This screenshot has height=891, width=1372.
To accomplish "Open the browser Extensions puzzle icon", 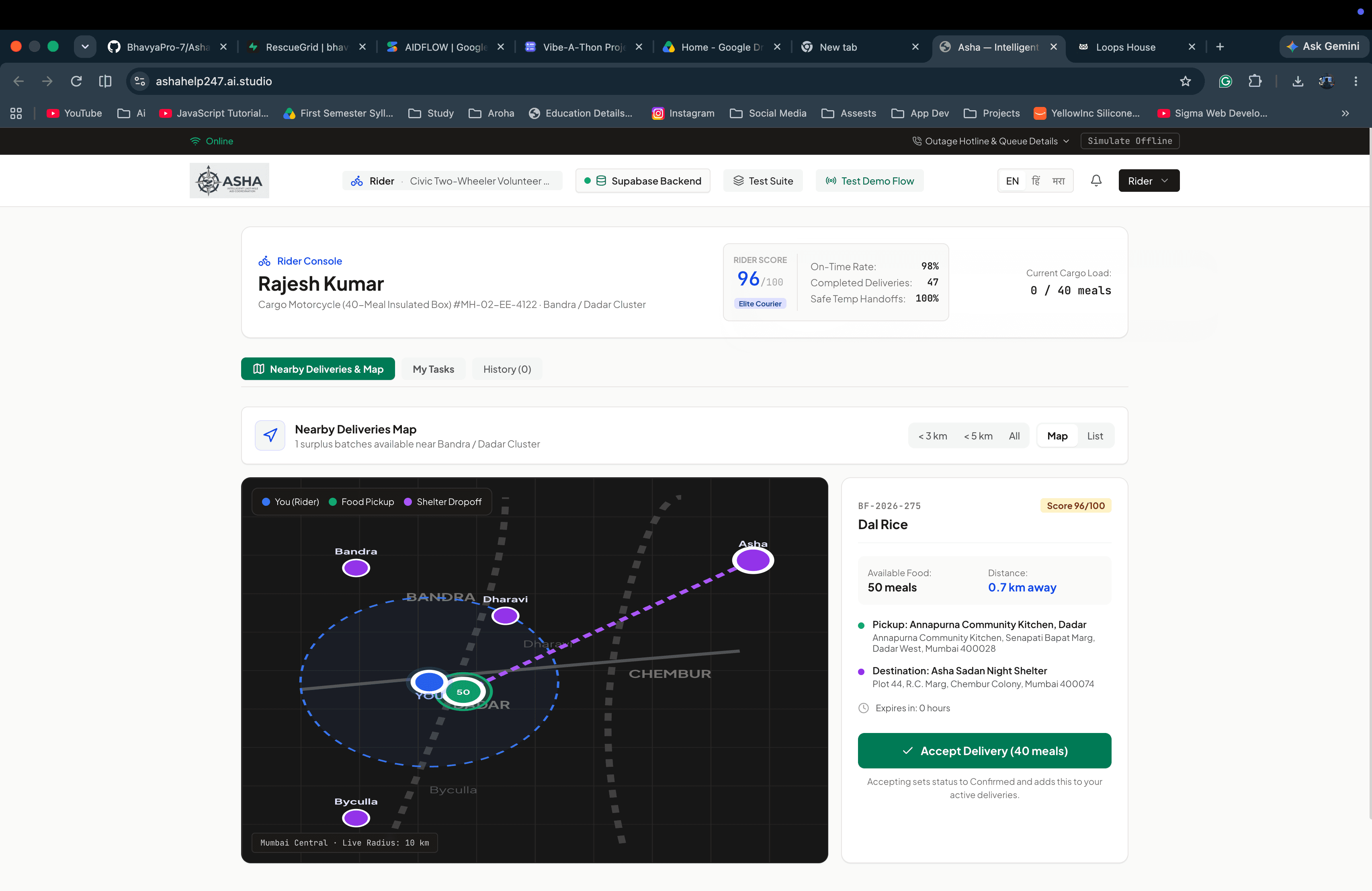I will pos(1255,81).
